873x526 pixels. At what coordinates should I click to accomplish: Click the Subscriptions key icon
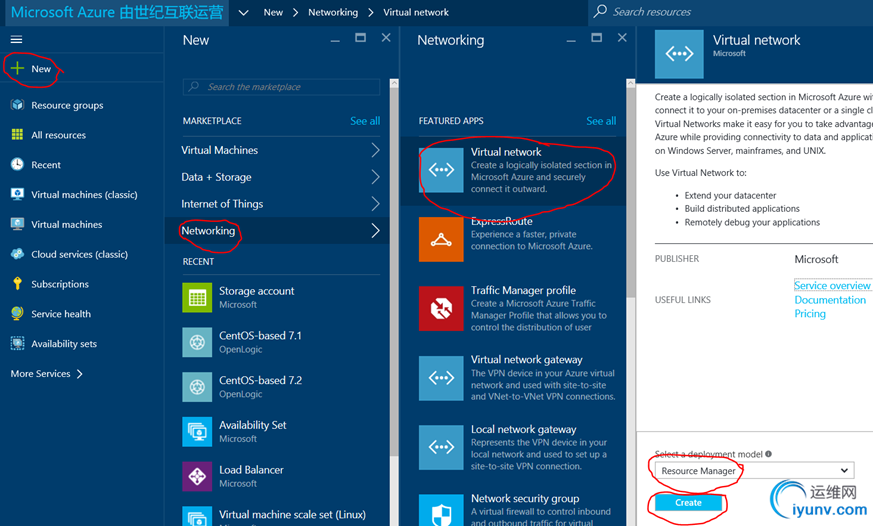click(x=17, y=283)
